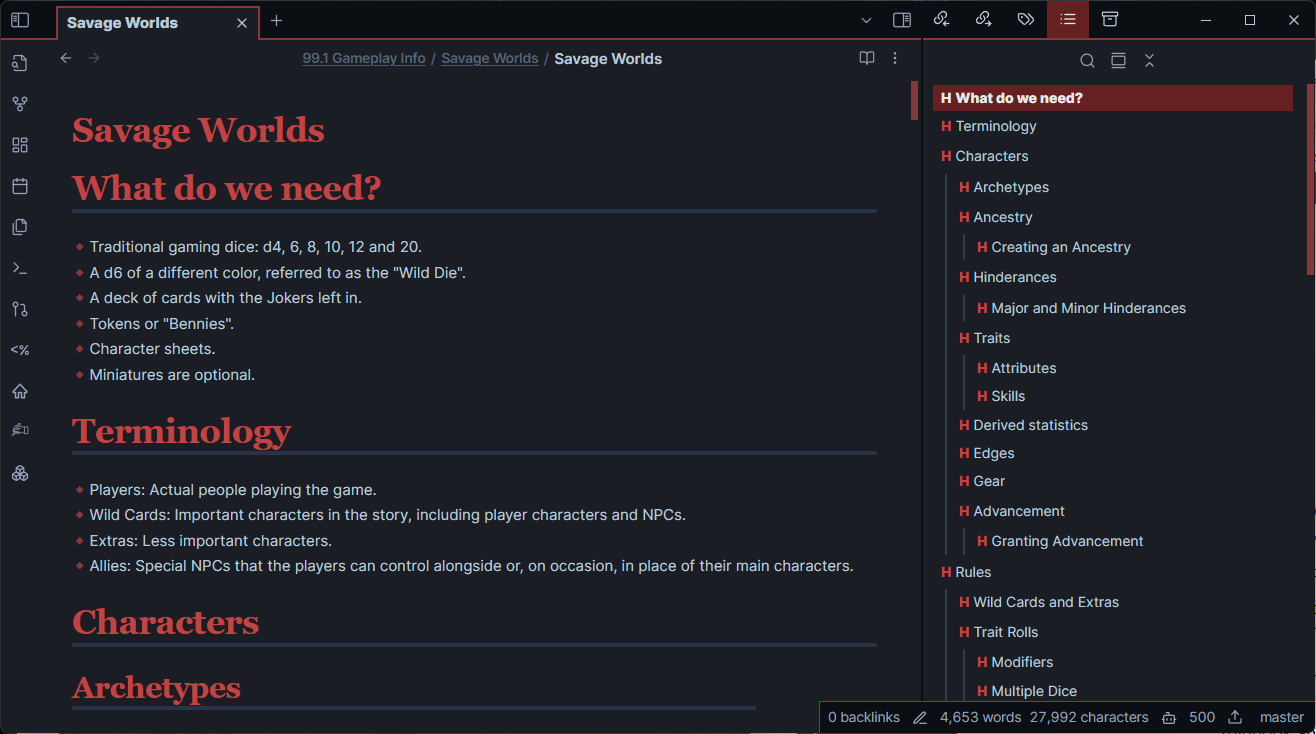Open the tags icon in right sidebar tabs

pyautogui.click(x=1025, y=20)
